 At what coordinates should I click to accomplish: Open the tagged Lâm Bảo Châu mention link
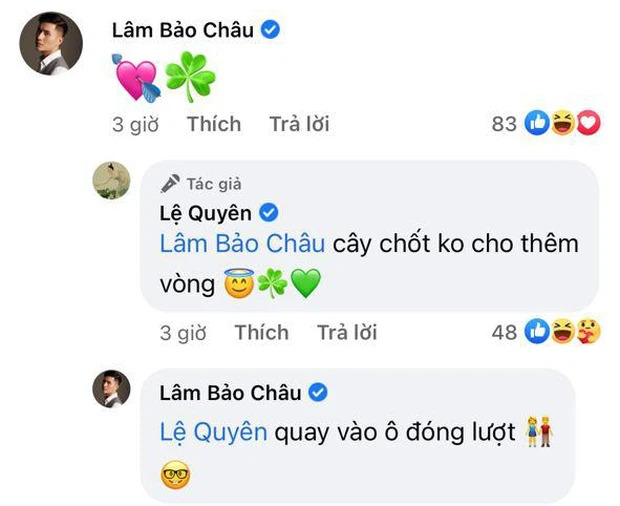242,244
